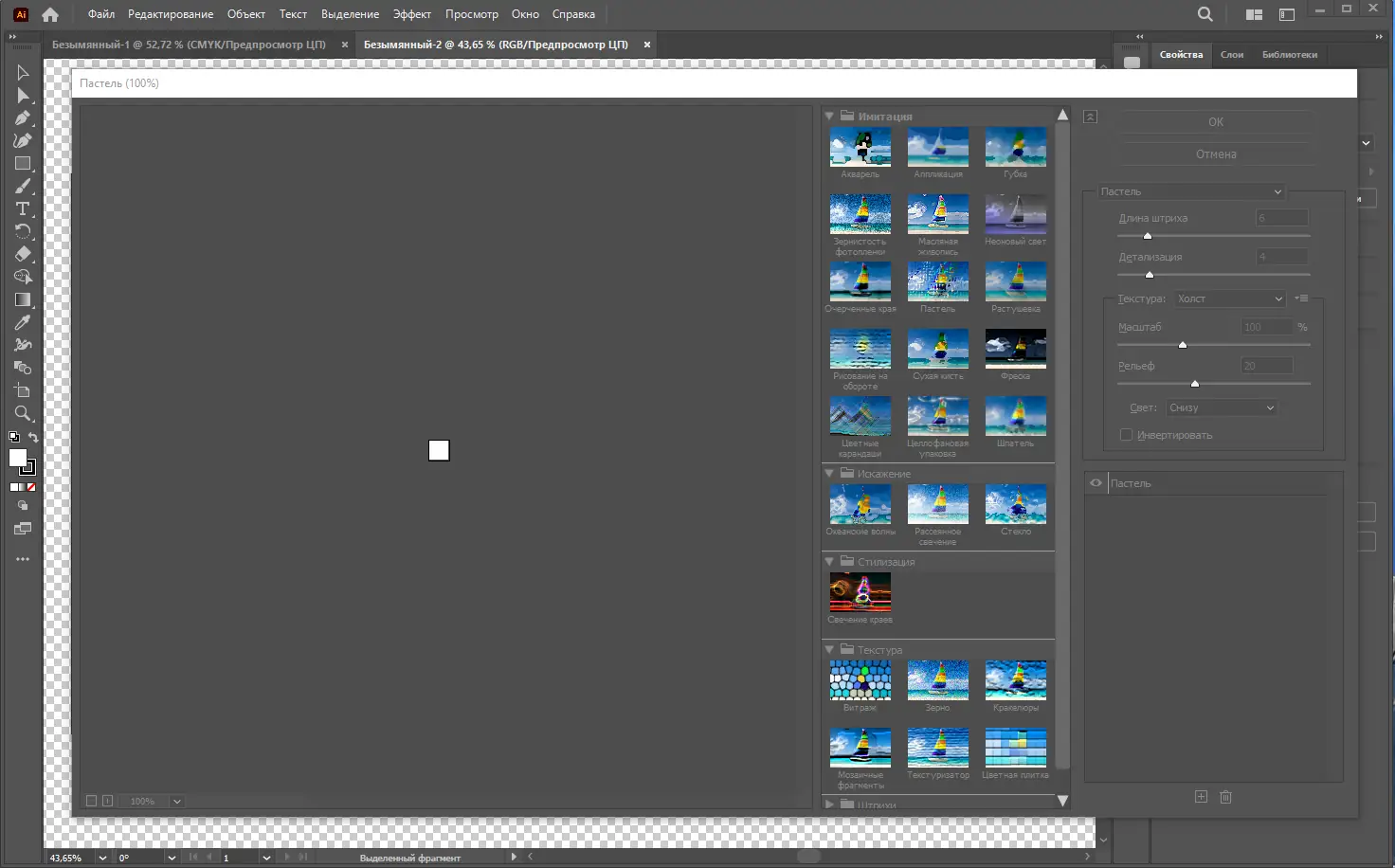Switch to the Слои panel tab

point(1232,55)
